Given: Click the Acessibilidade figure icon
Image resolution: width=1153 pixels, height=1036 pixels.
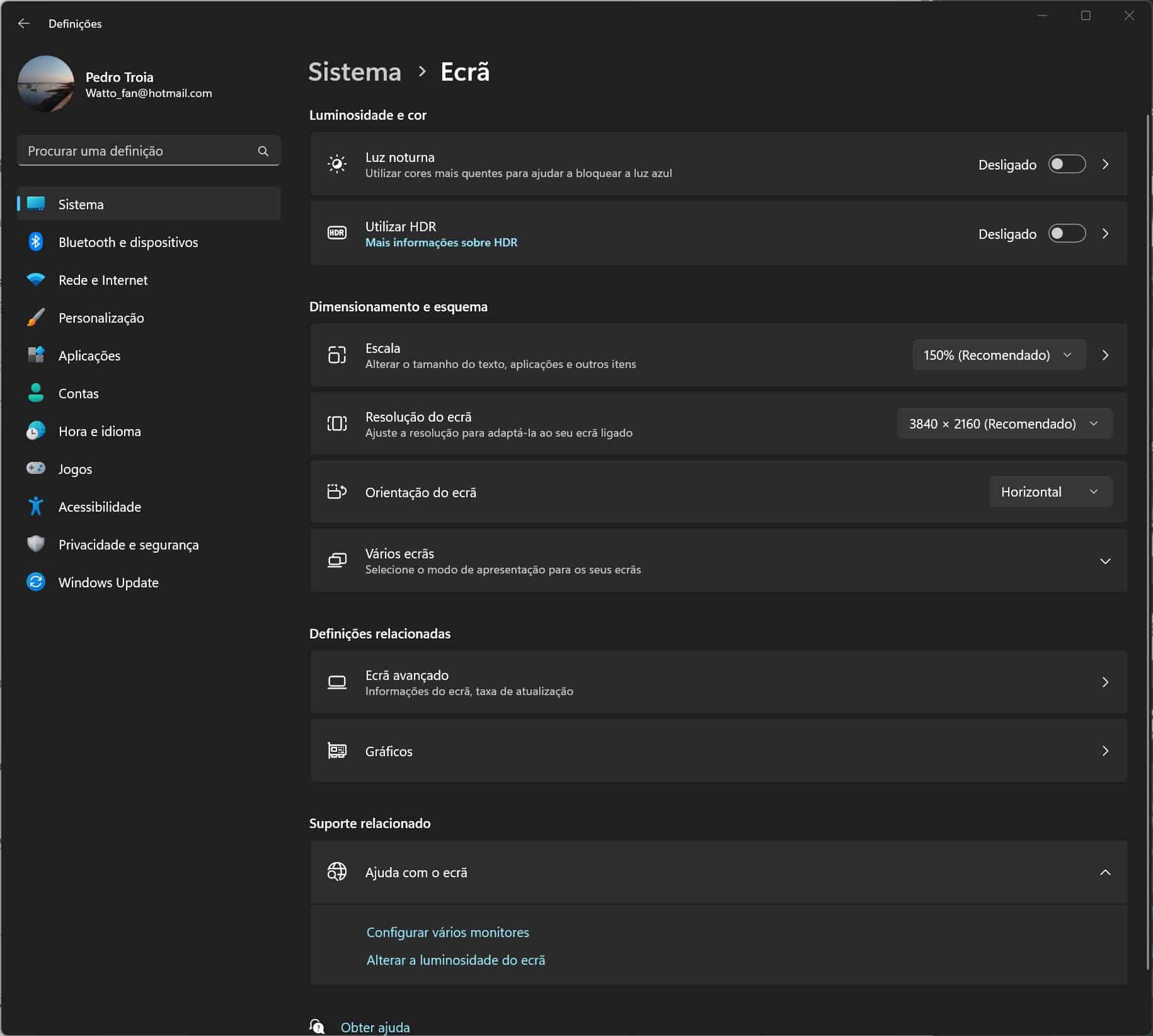Looking at the screenshot, I should pyautogui.click(x=36, y=506).
